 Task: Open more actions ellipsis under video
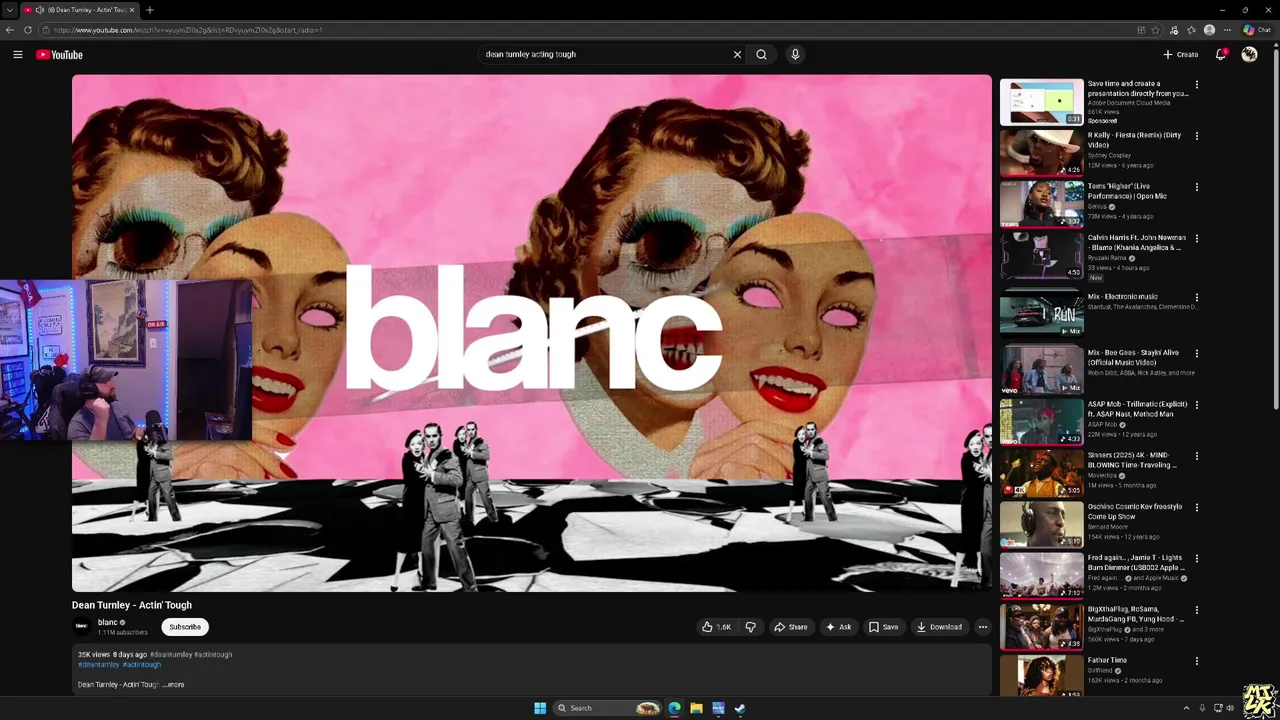982,627
